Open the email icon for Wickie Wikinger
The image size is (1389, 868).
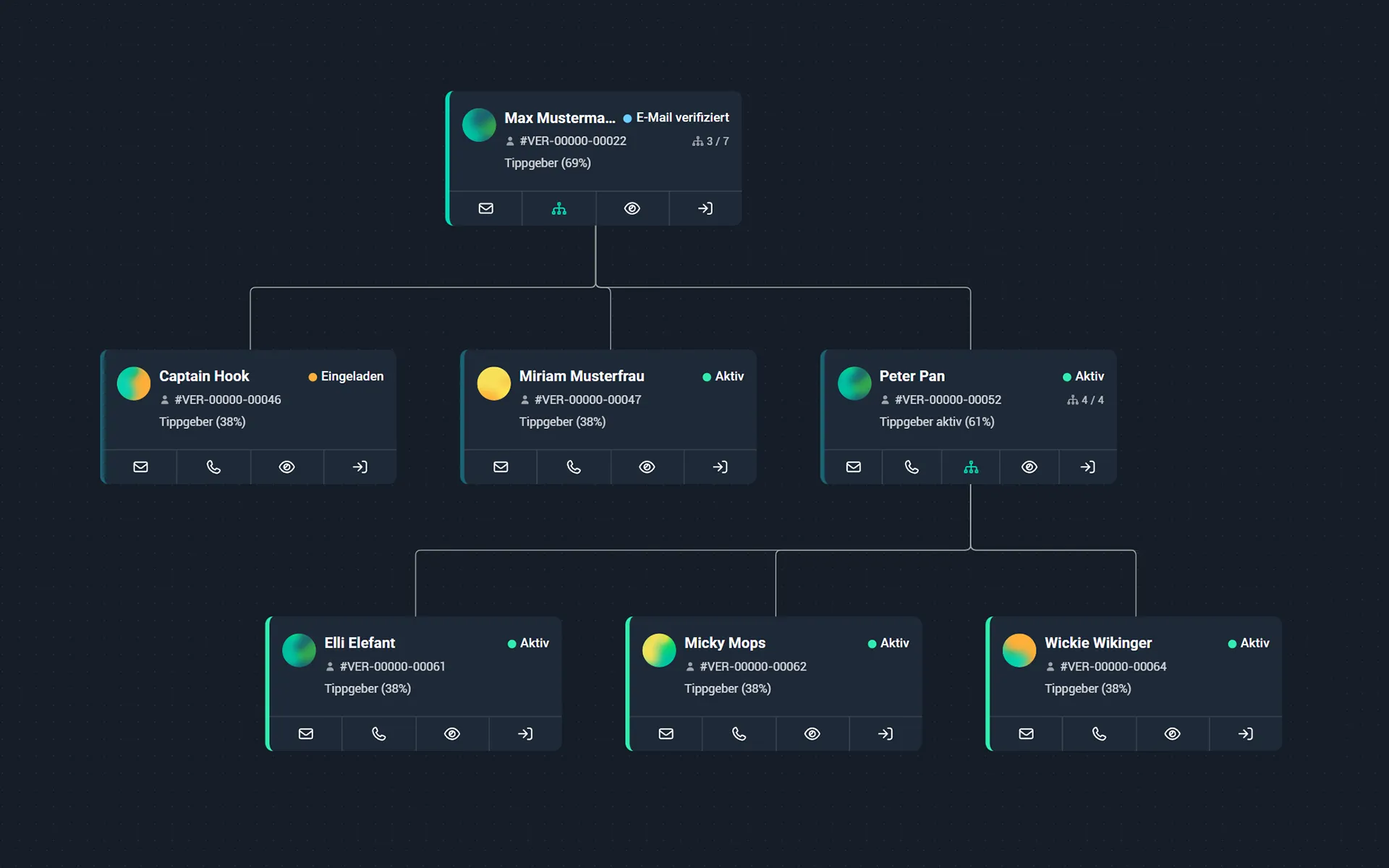click(x=1025, y=733)
